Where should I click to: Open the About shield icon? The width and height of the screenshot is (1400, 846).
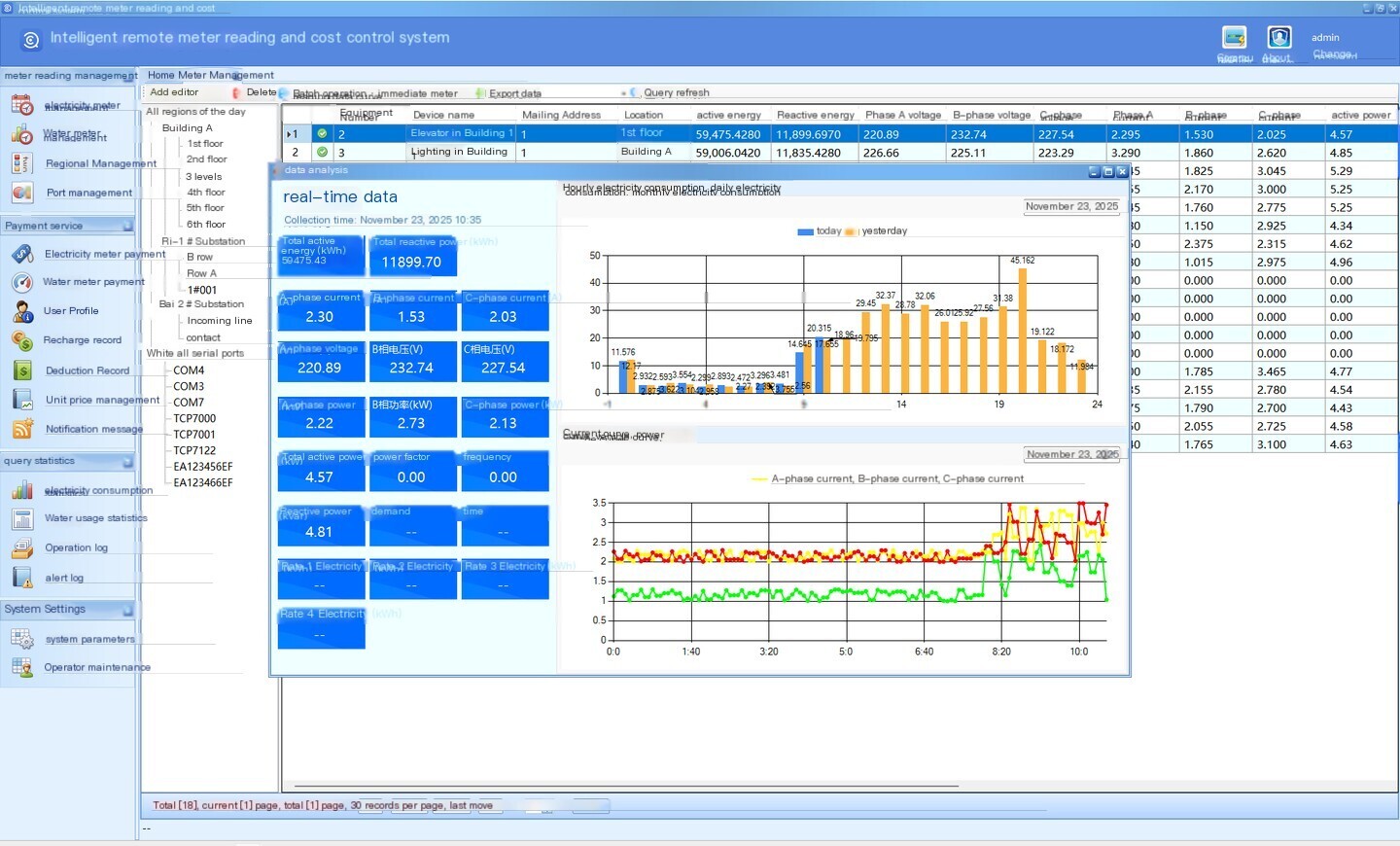pyautogui.click(x=1278, y=37)
